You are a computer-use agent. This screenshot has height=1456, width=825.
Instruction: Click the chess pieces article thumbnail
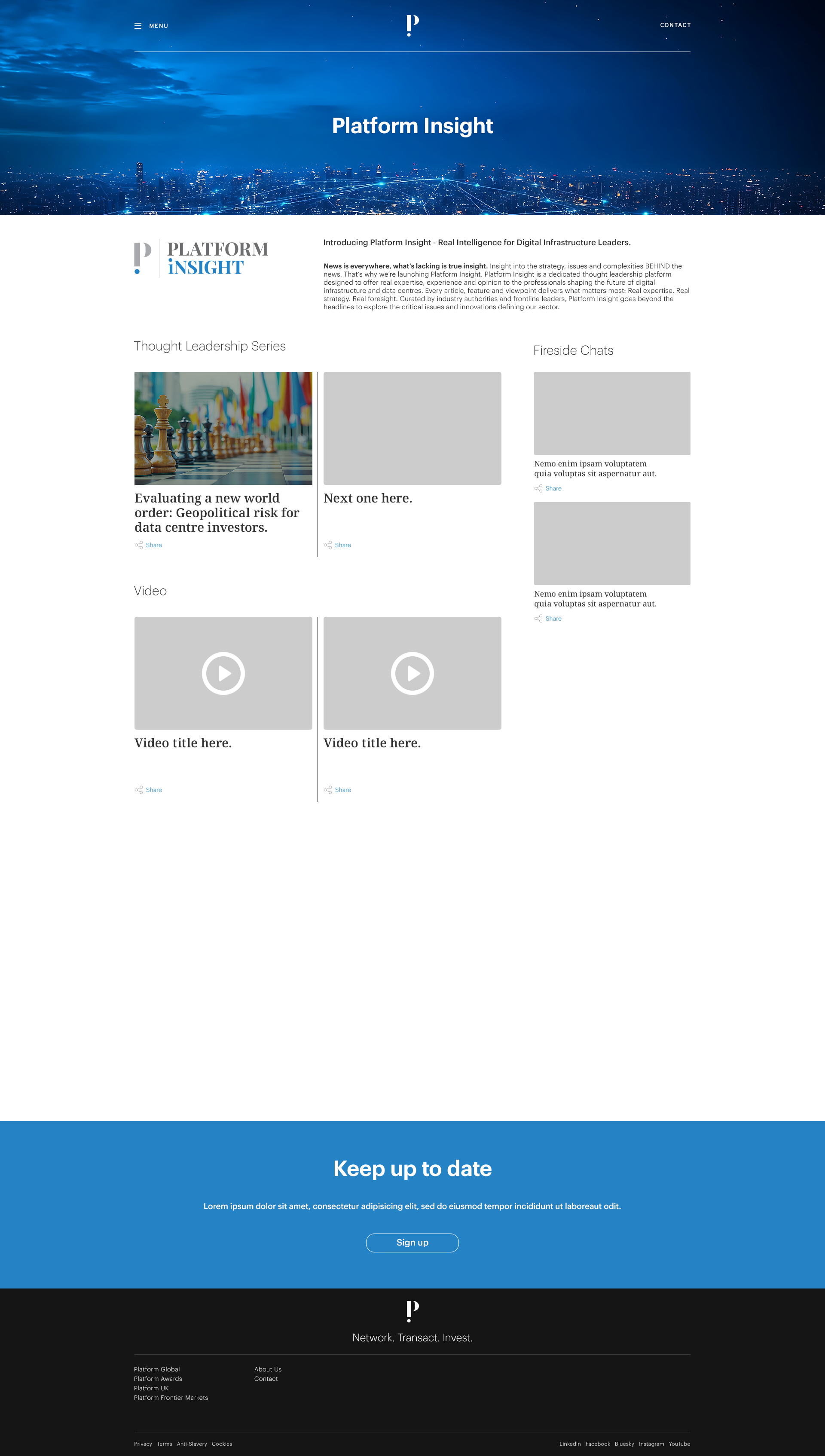(x=223, y=428)
